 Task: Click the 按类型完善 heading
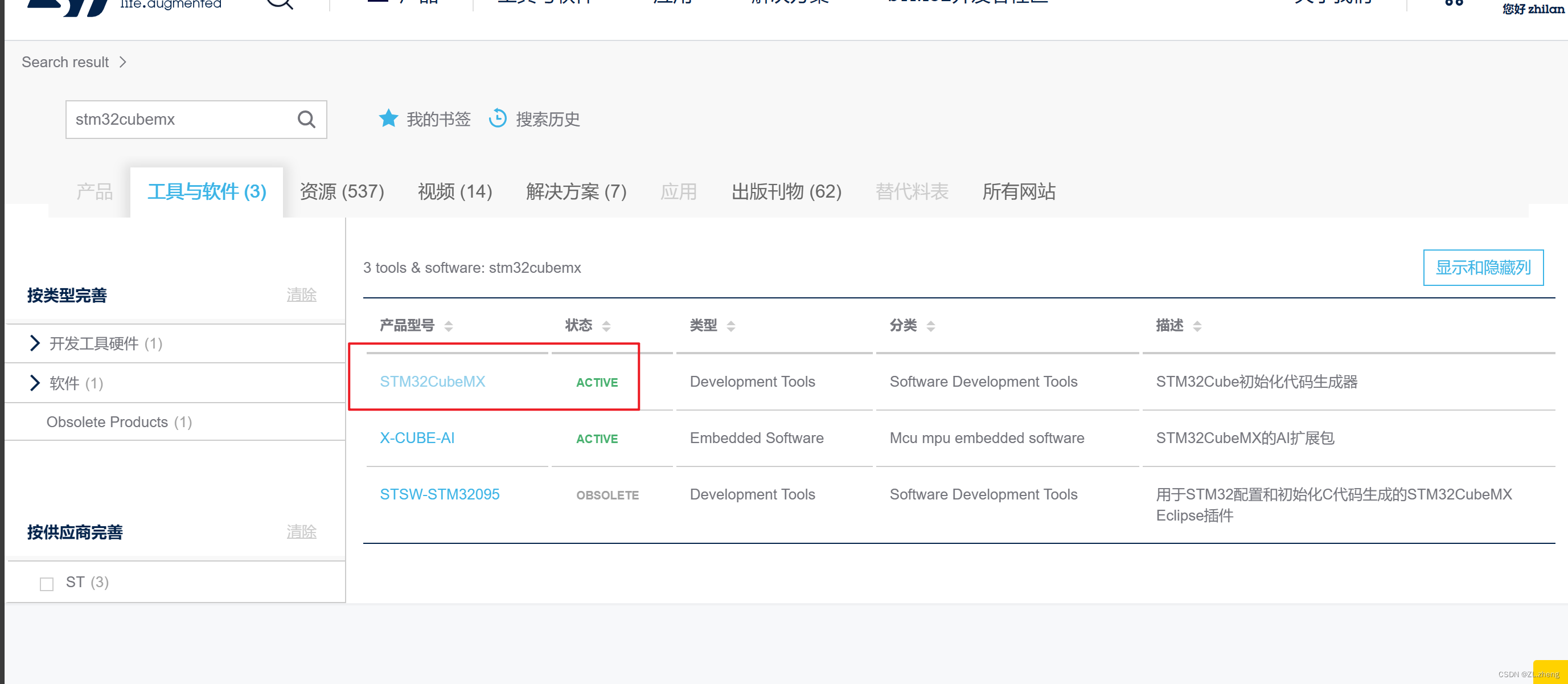(67, 296)
